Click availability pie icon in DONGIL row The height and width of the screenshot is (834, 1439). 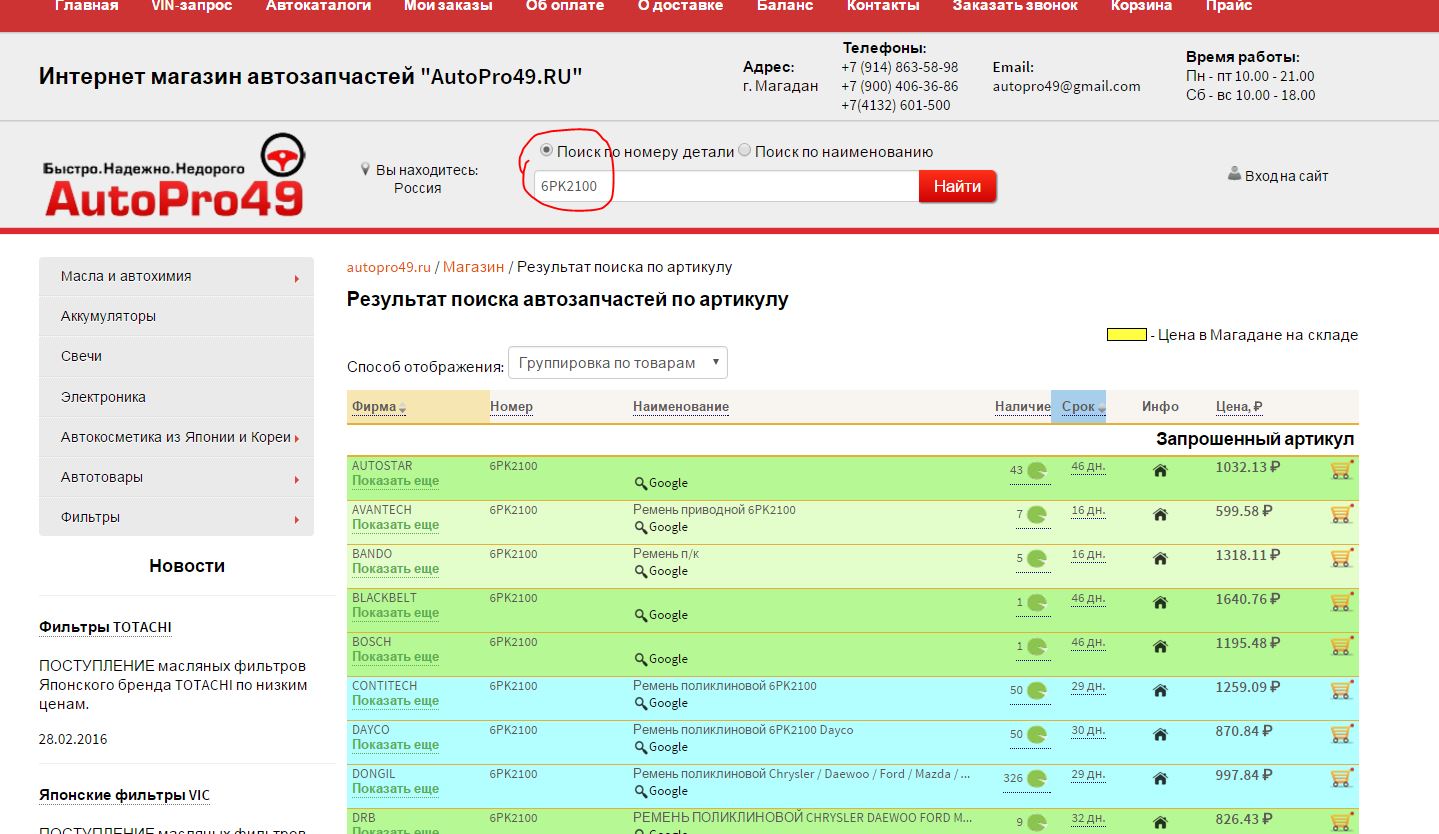click(x=1037, y=779)
